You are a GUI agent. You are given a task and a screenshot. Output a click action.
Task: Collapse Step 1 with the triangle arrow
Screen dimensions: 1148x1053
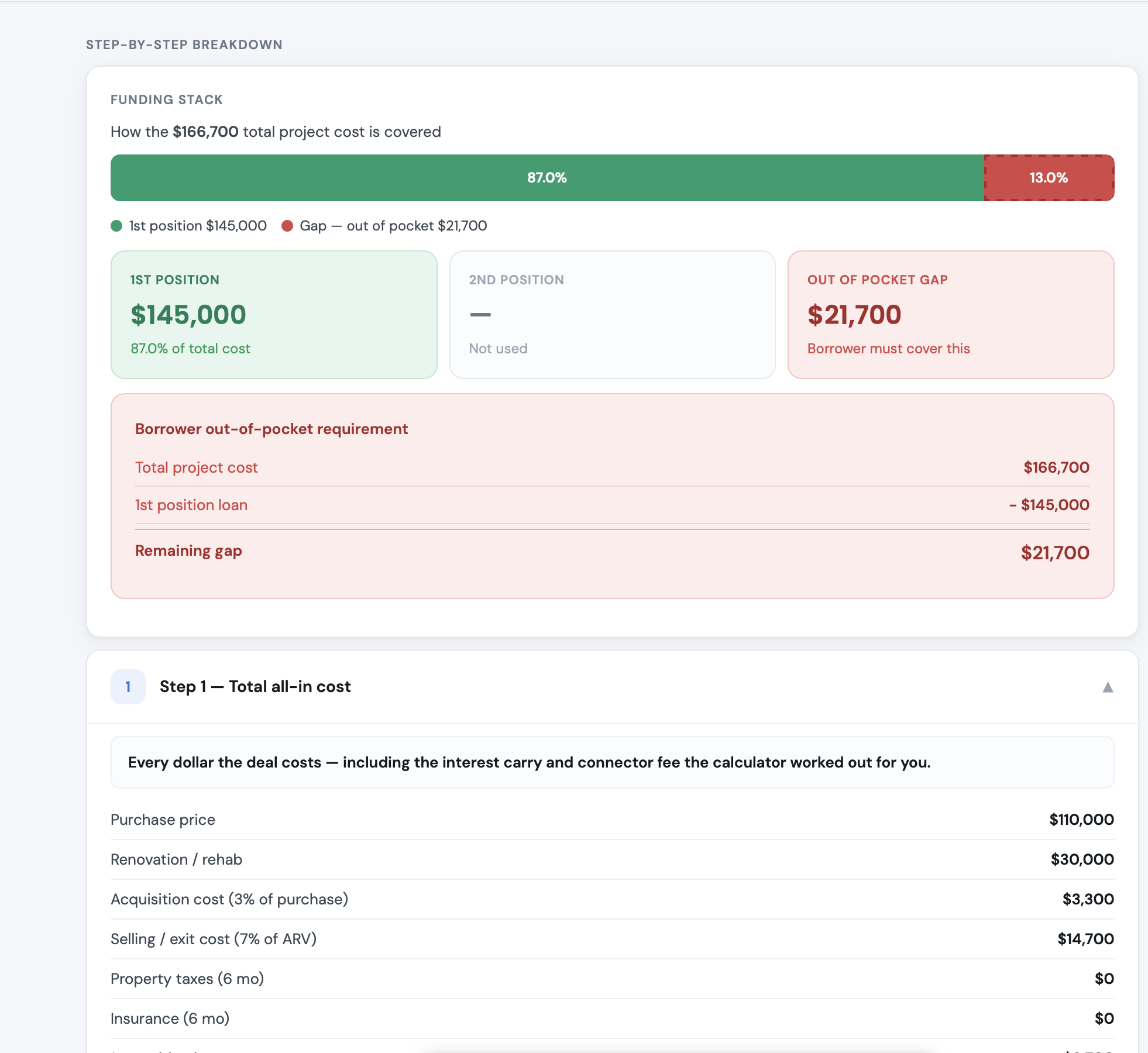1108,687
